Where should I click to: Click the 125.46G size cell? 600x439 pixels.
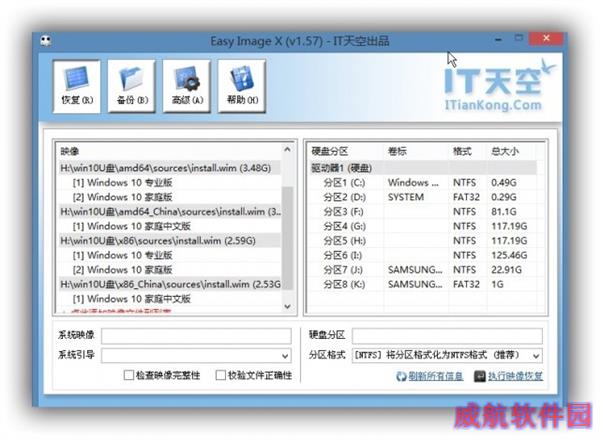(509, 255)
